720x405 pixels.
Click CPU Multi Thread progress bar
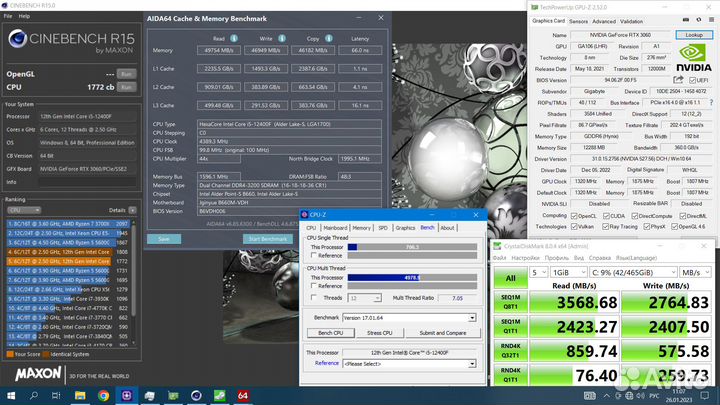(x=412, y=277)
